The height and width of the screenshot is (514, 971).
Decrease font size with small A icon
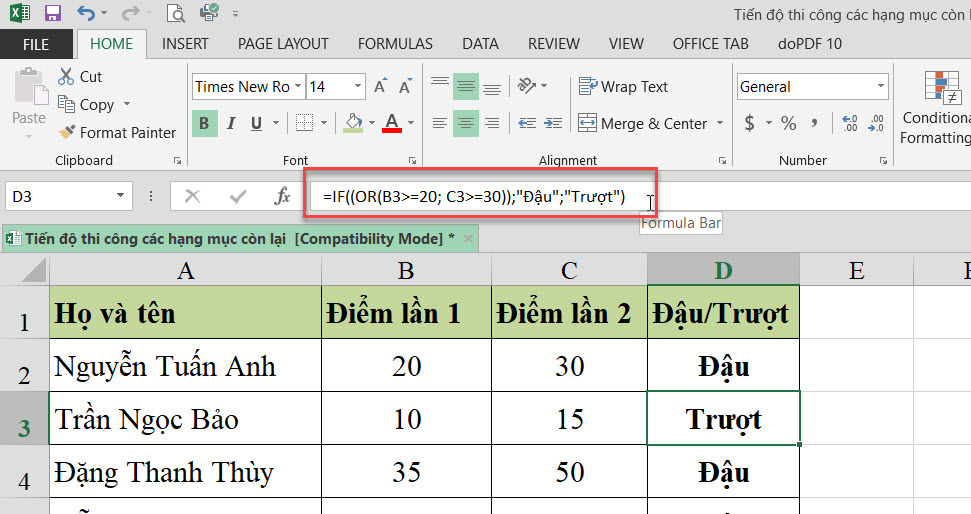pyautogui.click(x=406, y=86)
